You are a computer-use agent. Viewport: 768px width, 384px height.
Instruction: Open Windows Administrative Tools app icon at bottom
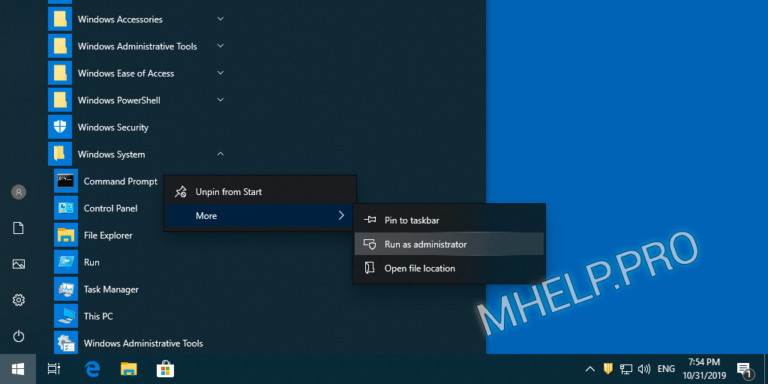(x=66, y=342)
